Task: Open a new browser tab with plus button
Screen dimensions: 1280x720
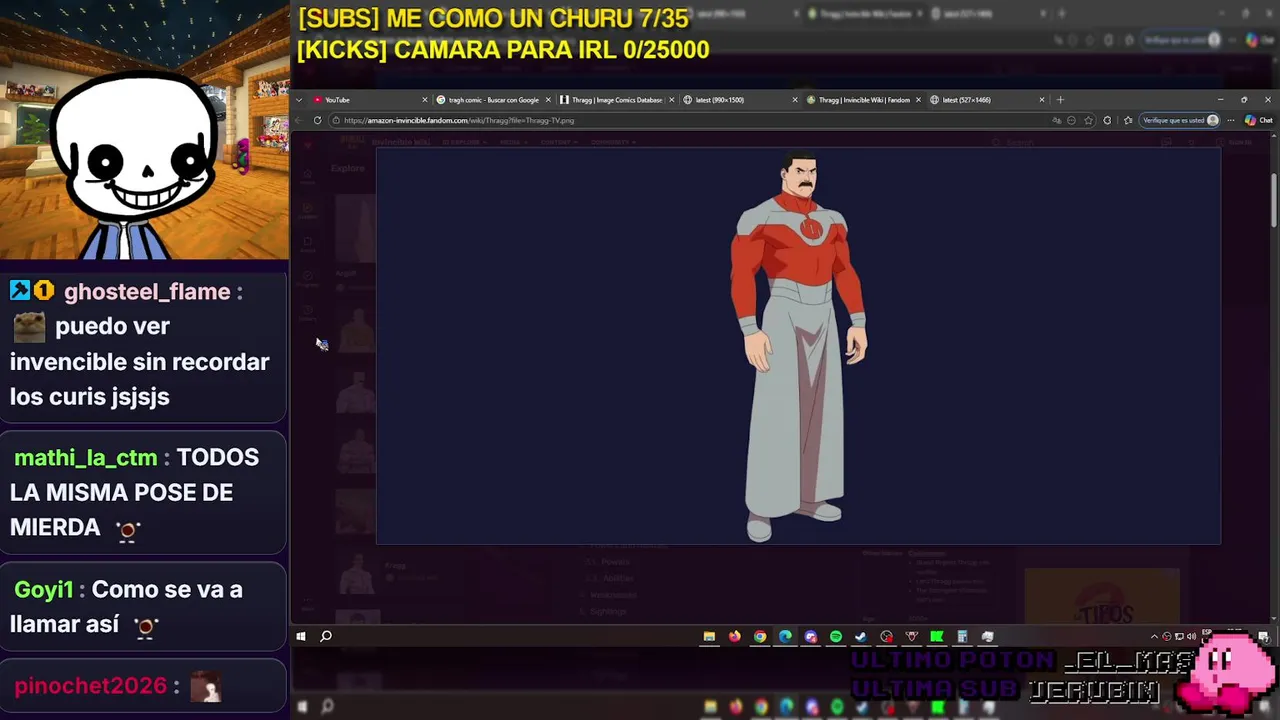Action: [1061, 100]
